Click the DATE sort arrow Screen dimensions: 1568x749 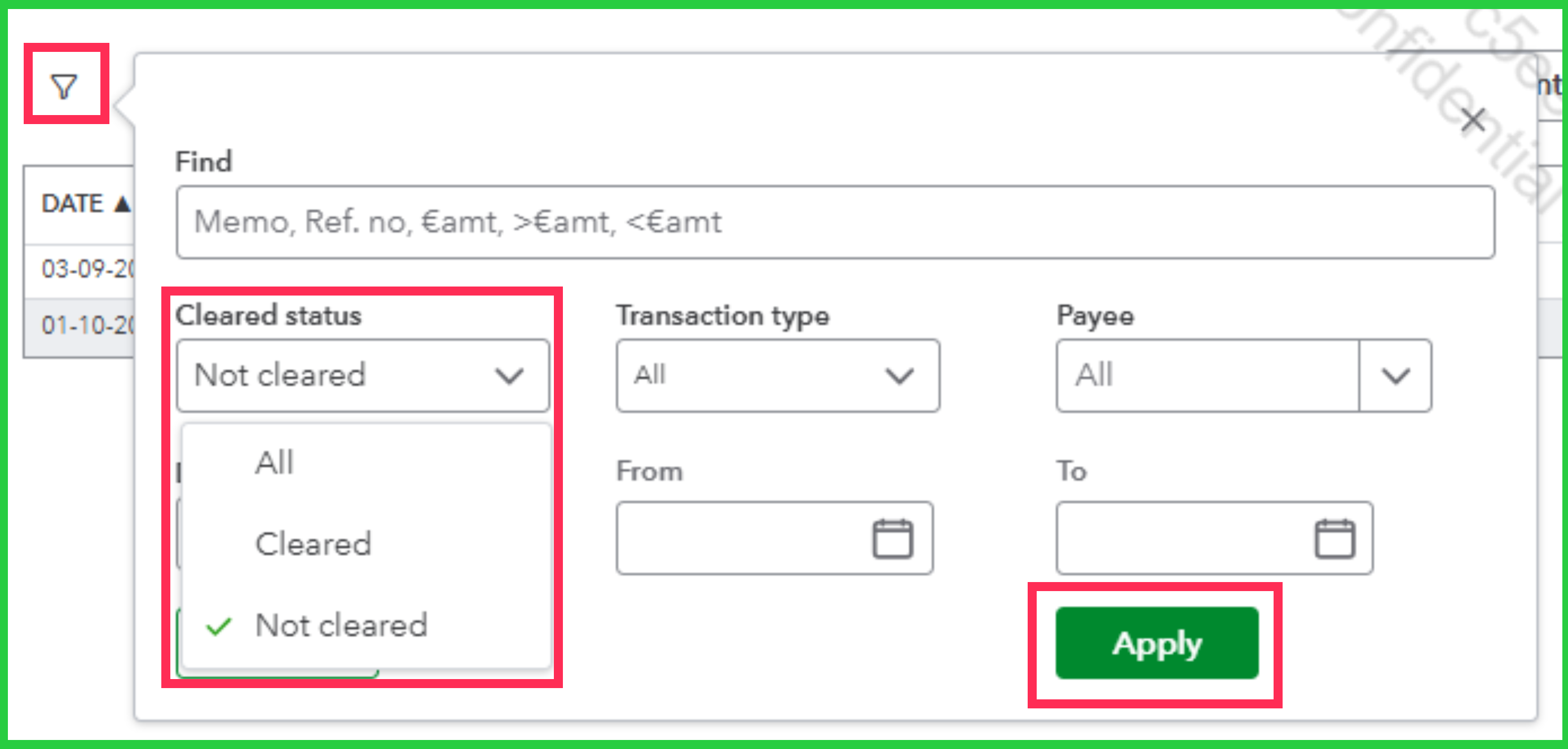(122, 204)
